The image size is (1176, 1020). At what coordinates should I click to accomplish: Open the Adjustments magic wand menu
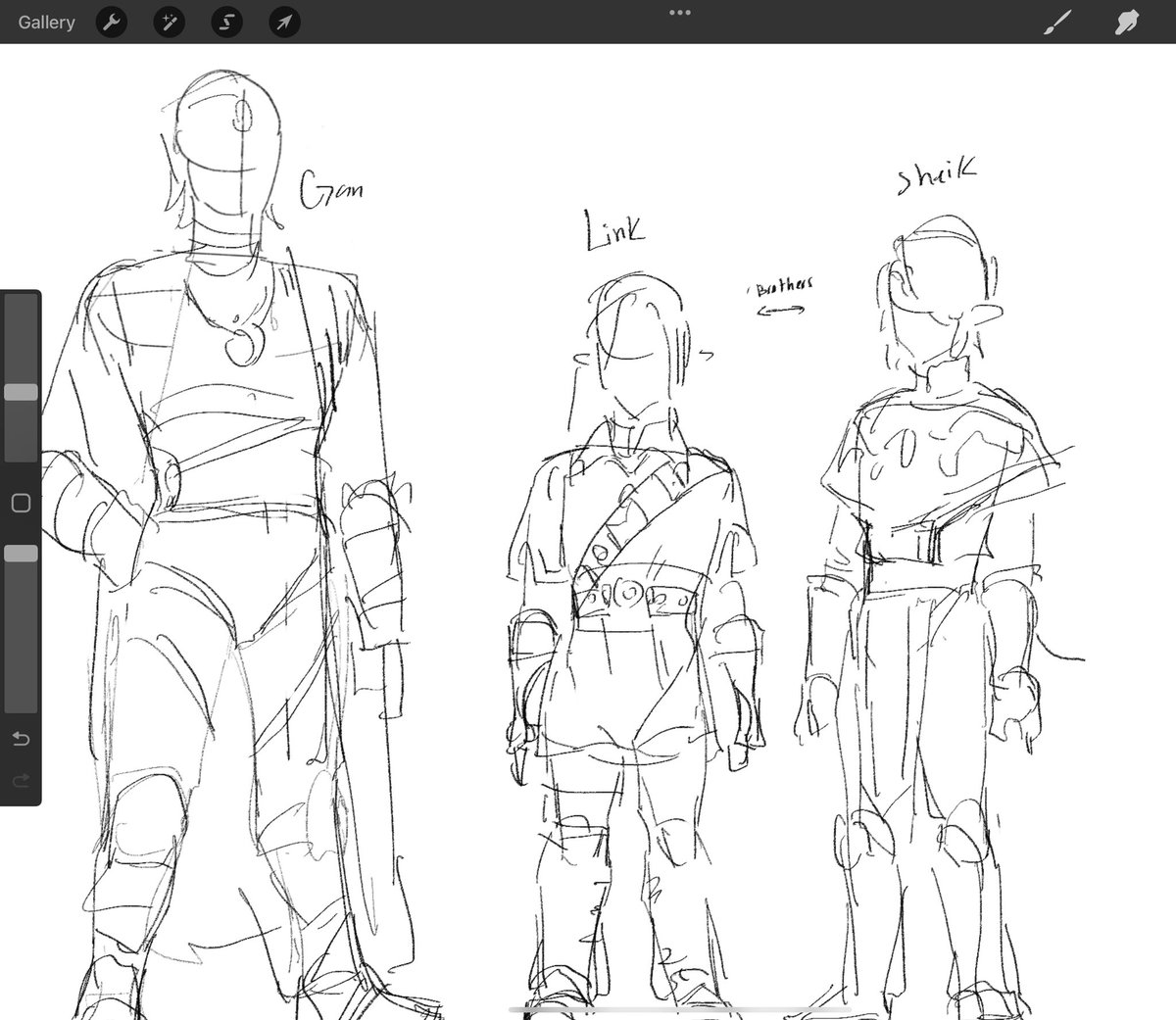170,22
